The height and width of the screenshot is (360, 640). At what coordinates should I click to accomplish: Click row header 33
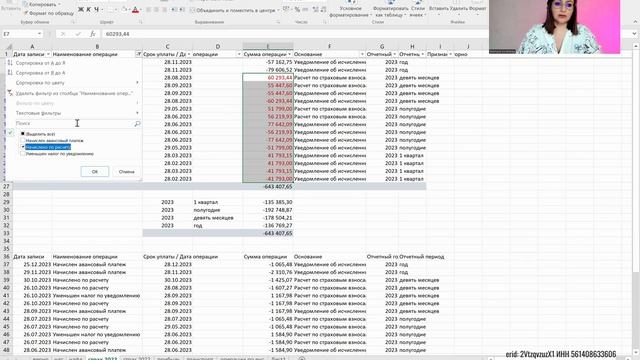tap(6, 233)
